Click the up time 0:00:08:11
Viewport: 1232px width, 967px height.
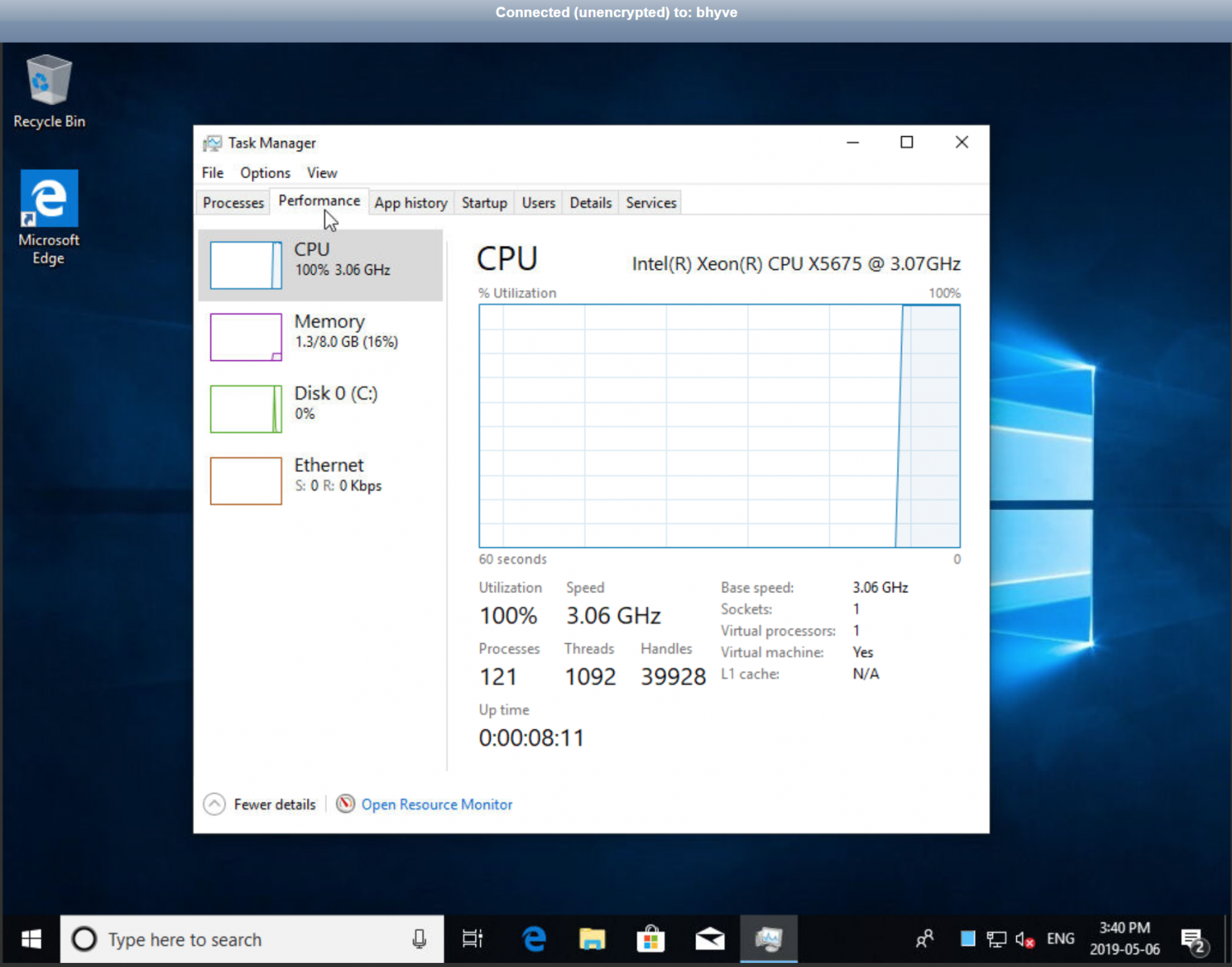coord(531,738)
